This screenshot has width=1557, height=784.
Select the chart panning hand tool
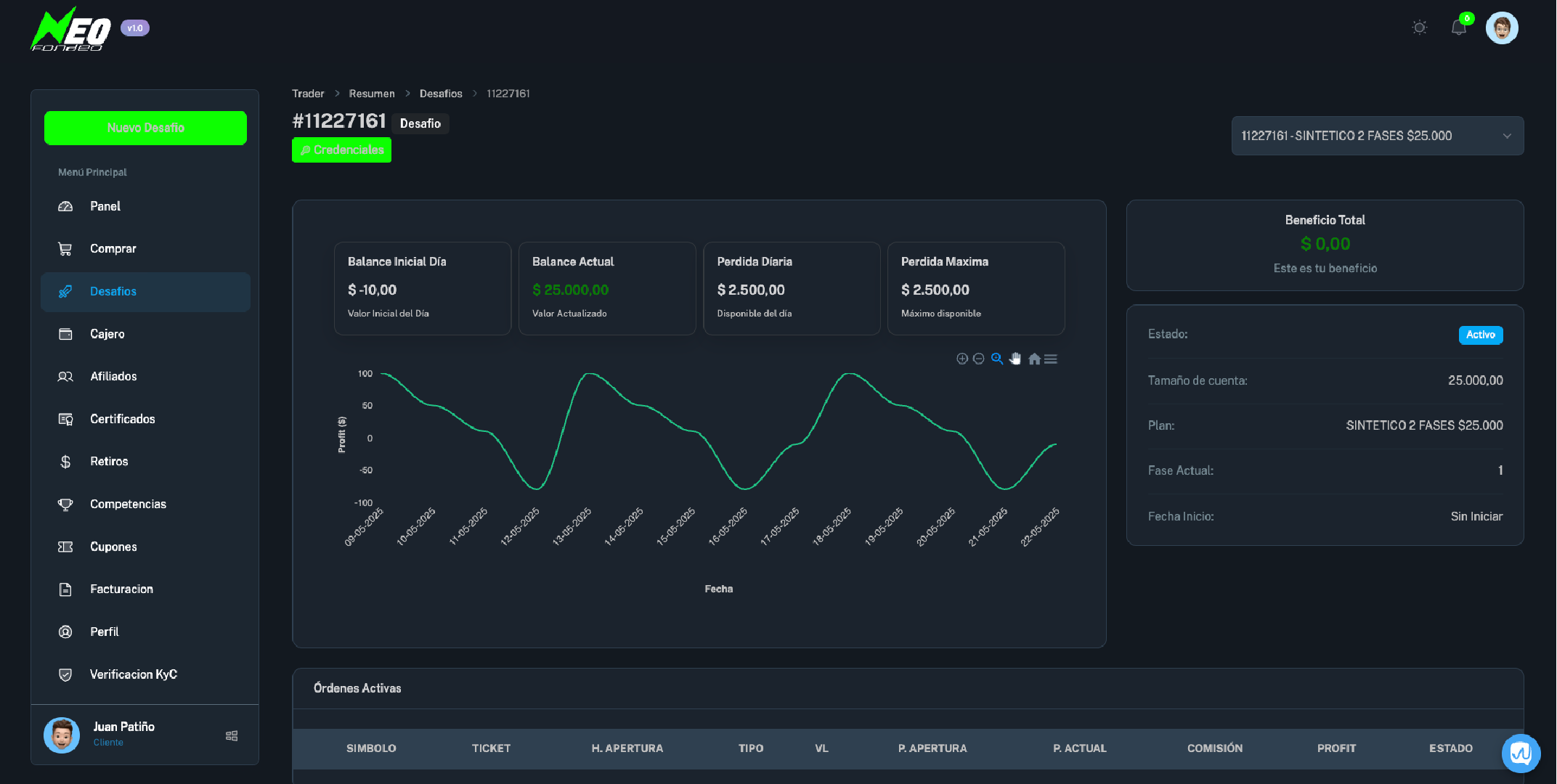pyautogui.click(x=1015, y=359)
